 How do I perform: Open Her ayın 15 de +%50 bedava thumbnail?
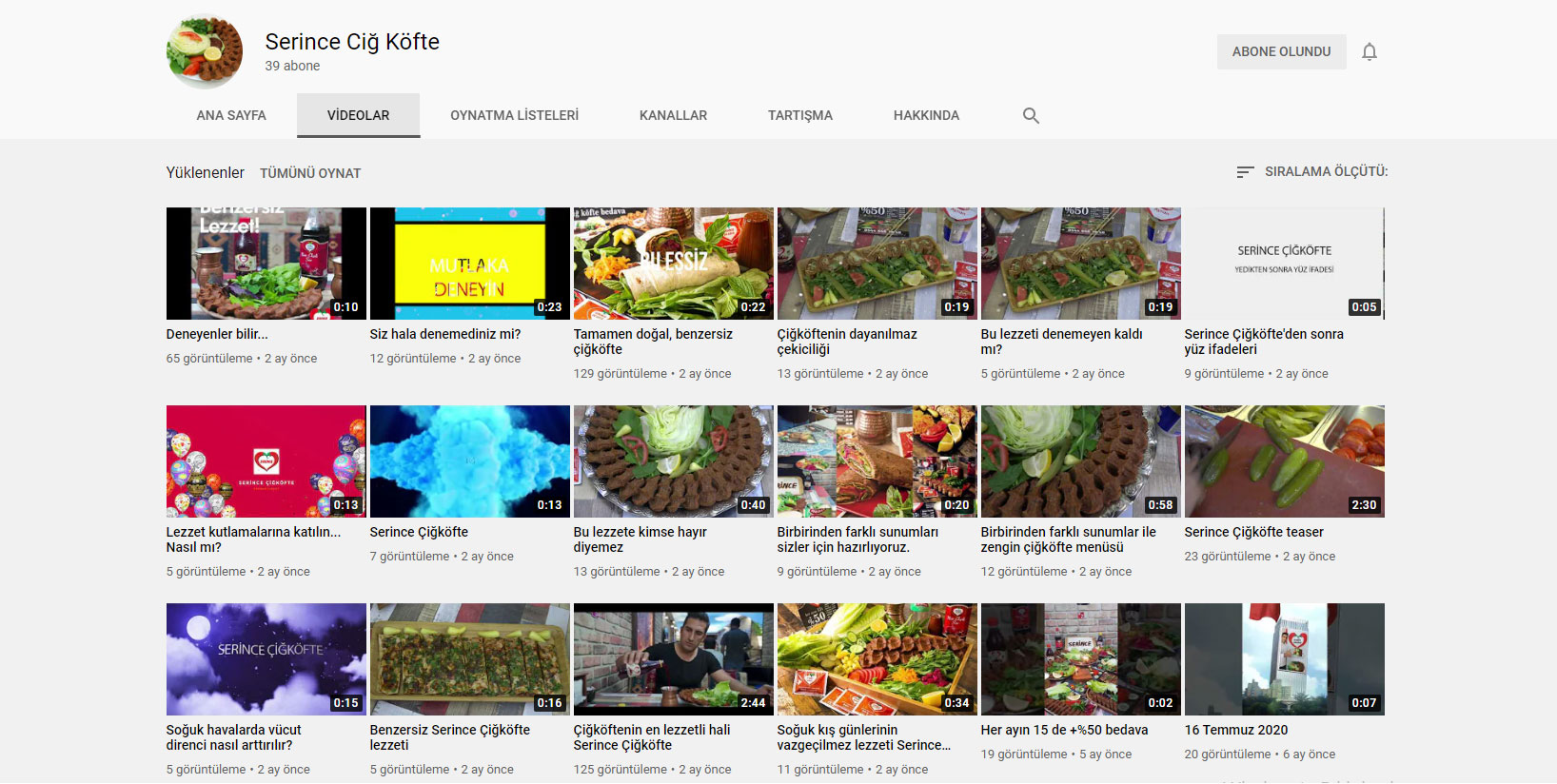pyautogui.click(x=1081, y=659)
